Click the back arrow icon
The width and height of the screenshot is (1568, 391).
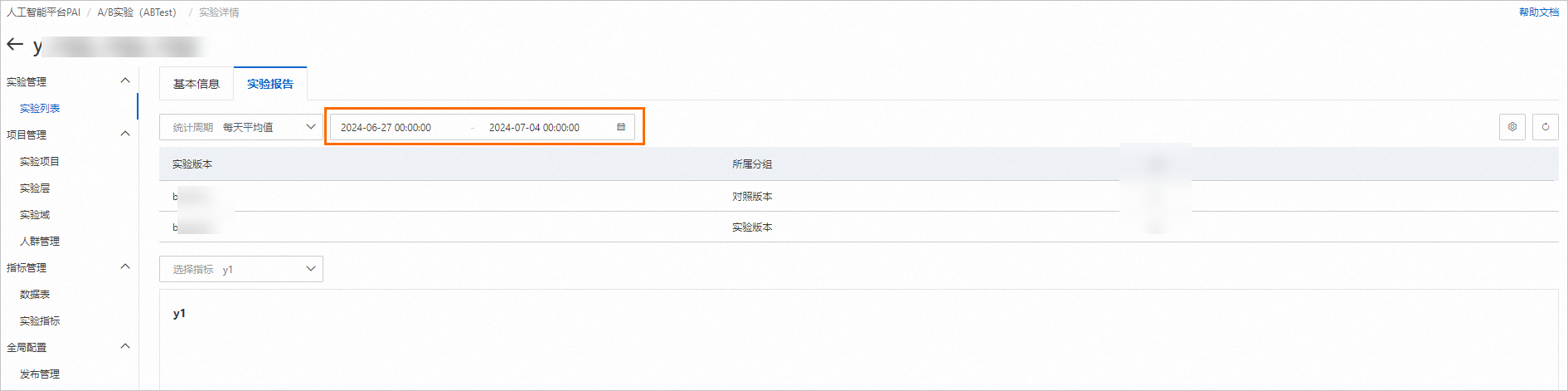(15, 45)
